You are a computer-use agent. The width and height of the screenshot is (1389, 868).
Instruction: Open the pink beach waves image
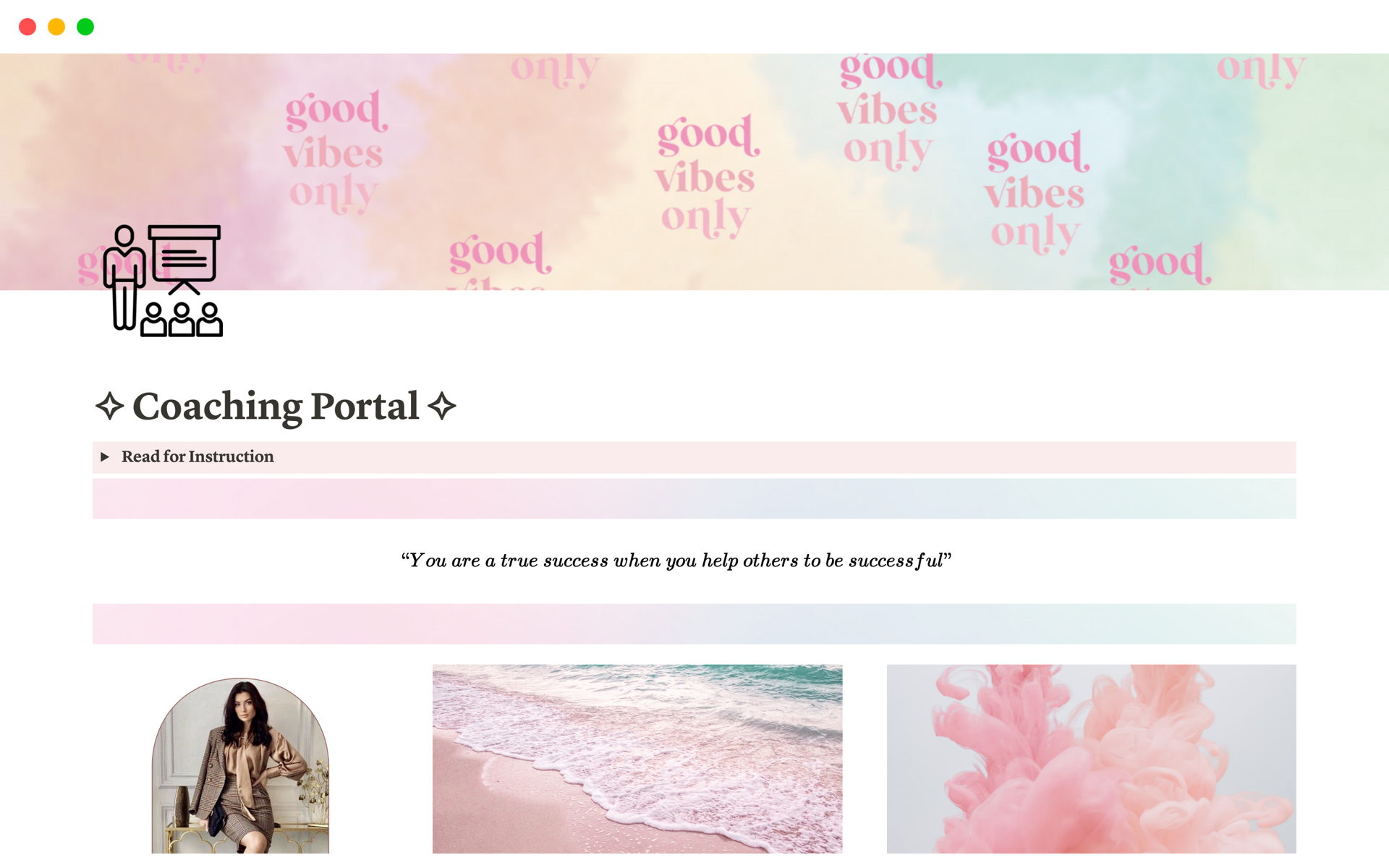pos(637,759)
